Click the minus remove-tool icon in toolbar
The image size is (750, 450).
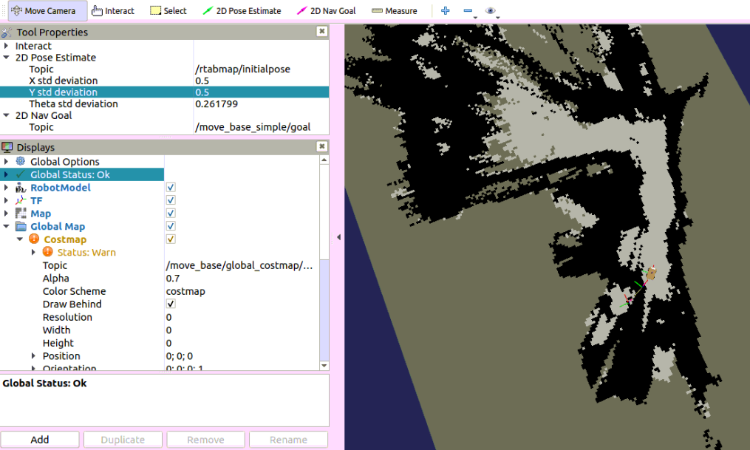tap(468, 11)
